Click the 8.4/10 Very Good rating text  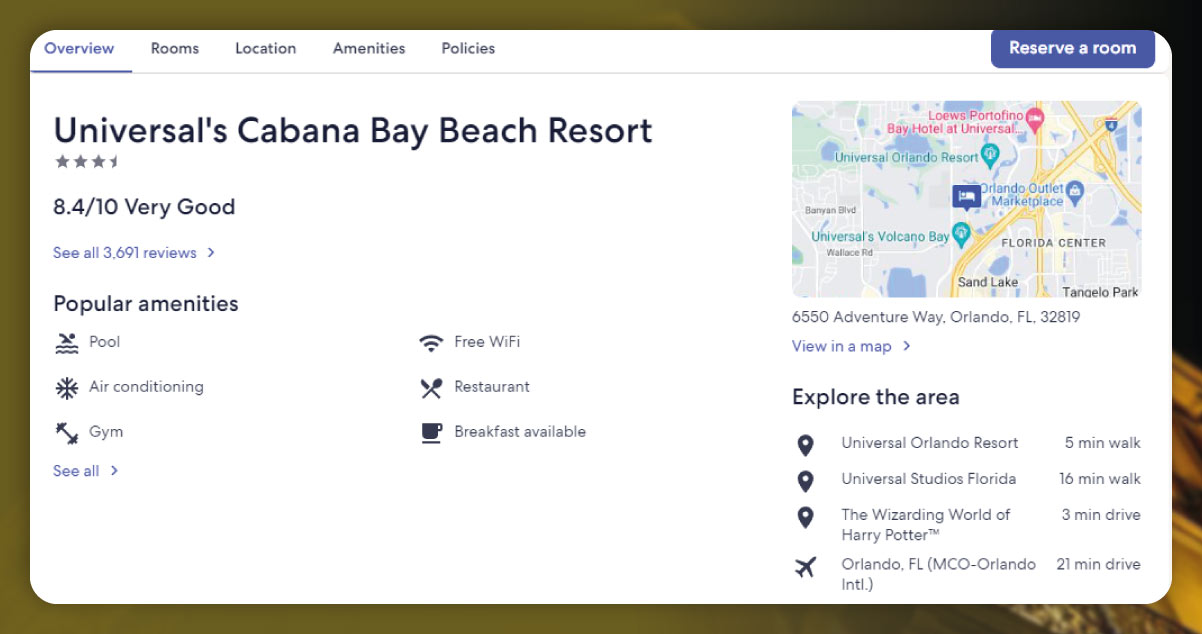pos(144,207)
